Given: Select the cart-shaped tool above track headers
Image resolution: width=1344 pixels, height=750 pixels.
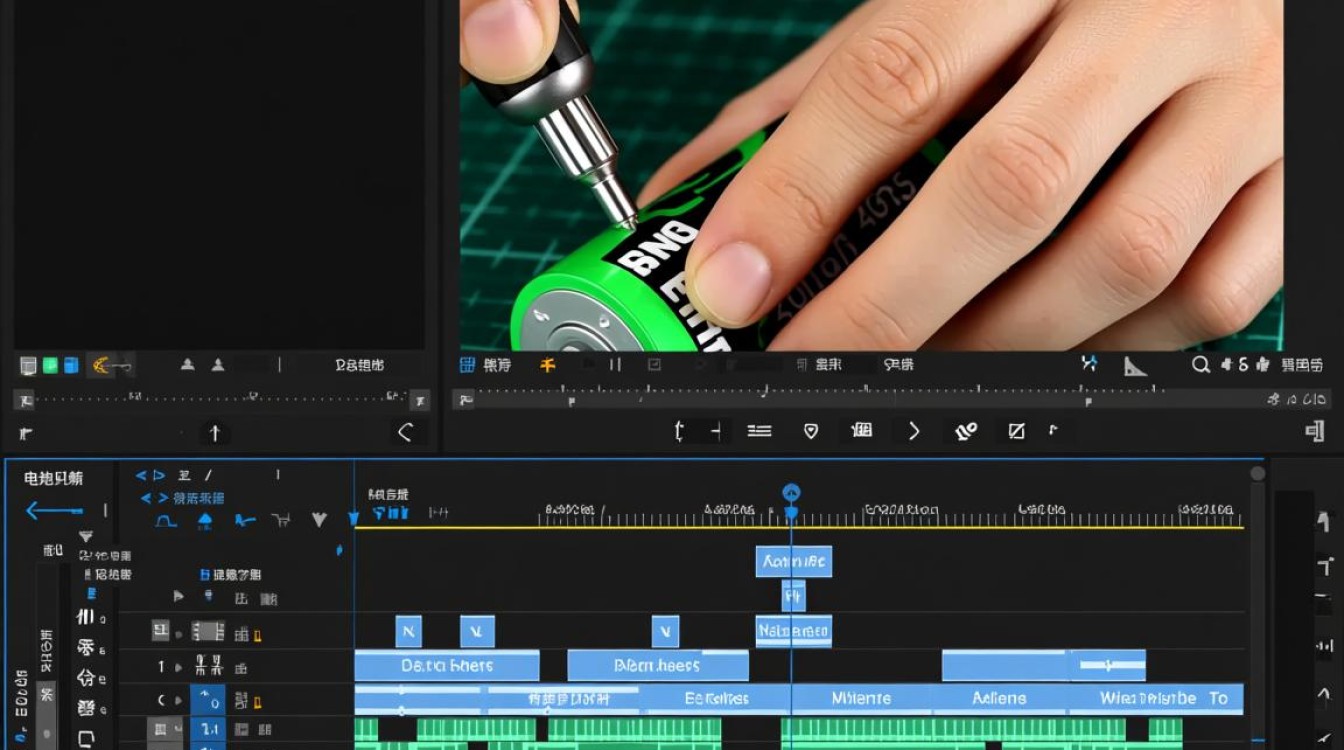Looking at the screenshot, I should point(281,520).
